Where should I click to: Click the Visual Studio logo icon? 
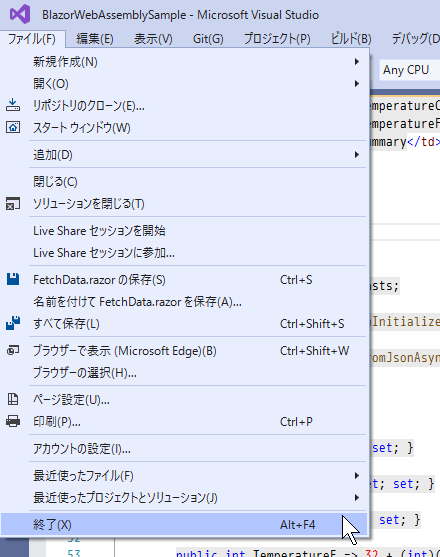(x=20, y=14)
